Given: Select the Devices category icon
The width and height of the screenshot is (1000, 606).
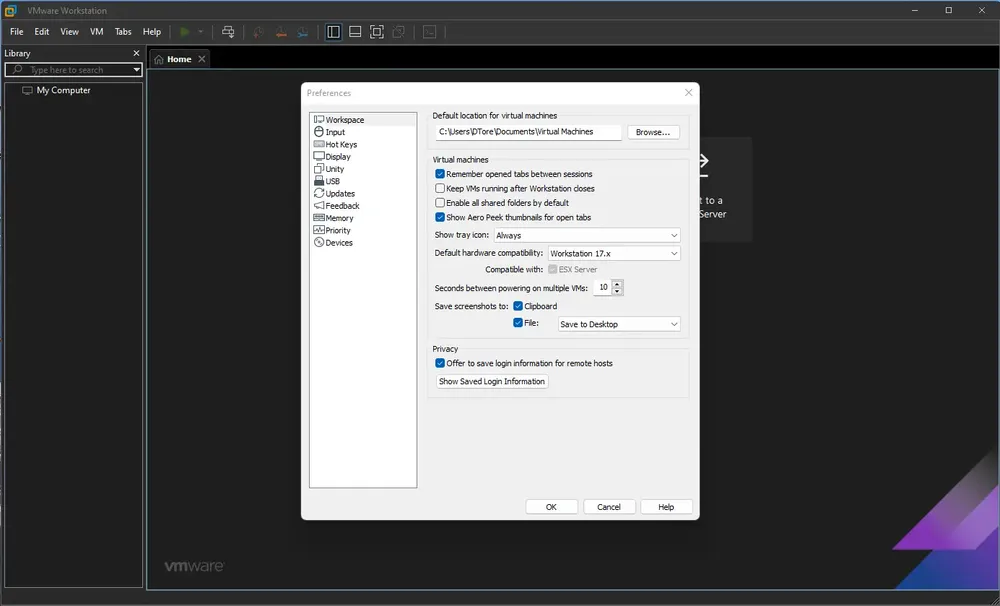Looking at the screenshot, I should [319, 242].
